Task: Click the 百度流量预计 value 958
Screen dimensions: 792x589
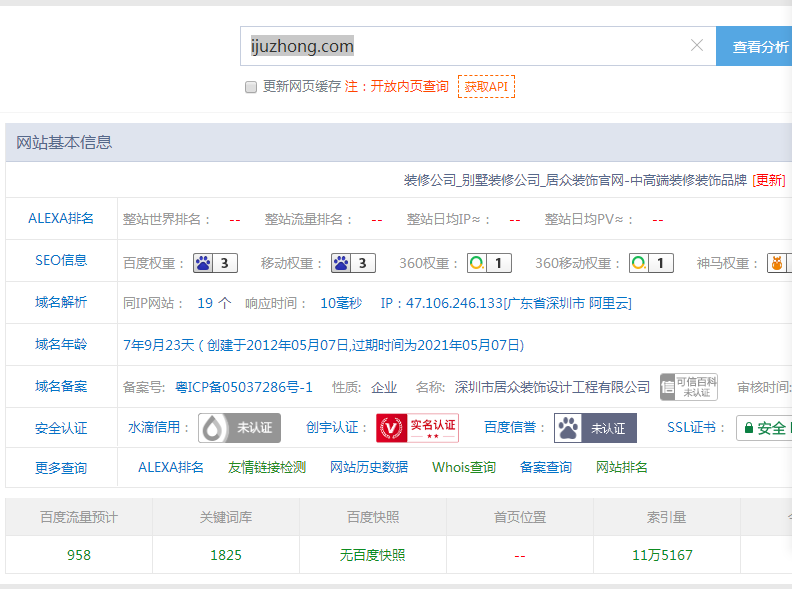Action: 79,555
